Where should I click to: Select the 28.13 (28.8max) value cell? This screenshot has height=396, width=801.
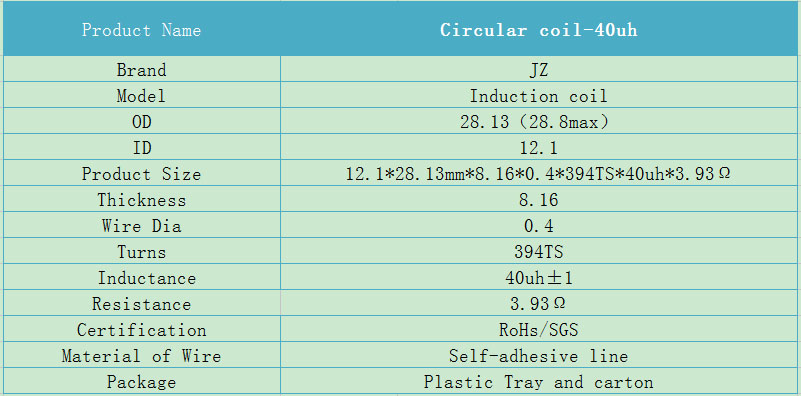(539, 122)
